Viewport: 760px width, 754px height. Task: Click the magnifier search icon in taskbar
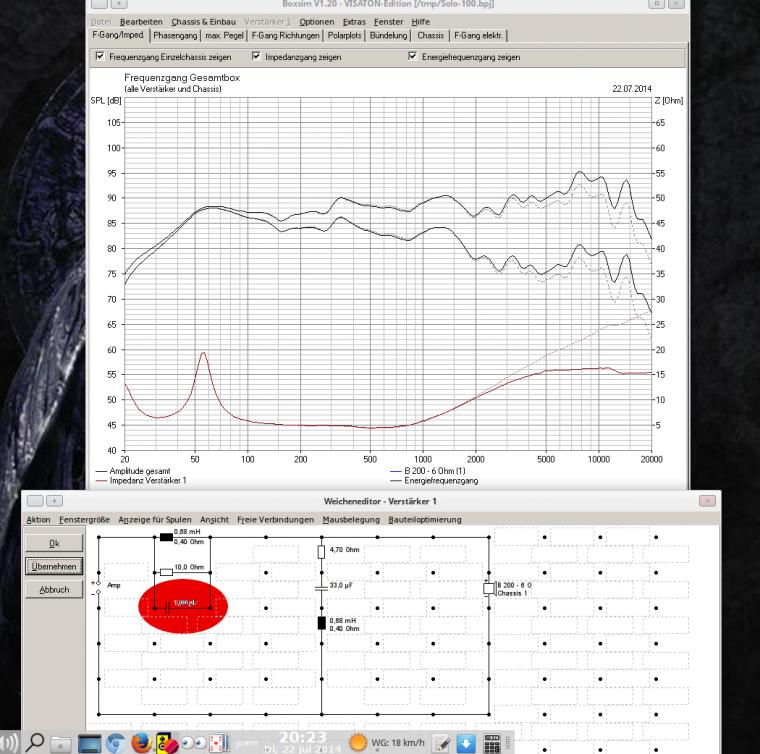point(37,742)
